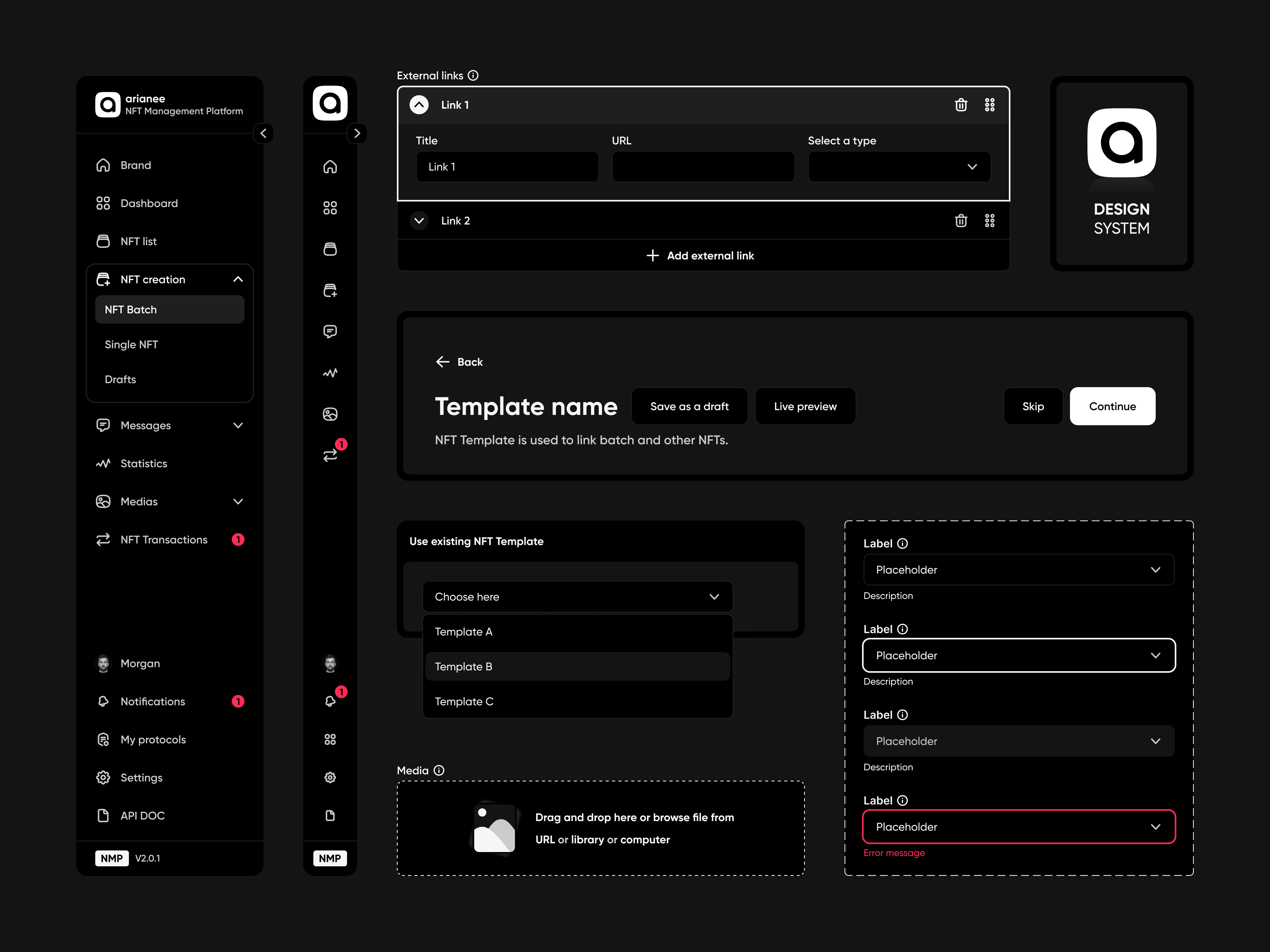Delete Link 1 using the trash icon
Image resolution: width=1270 pixels, height=952 pixels.
tap(962, 105)
